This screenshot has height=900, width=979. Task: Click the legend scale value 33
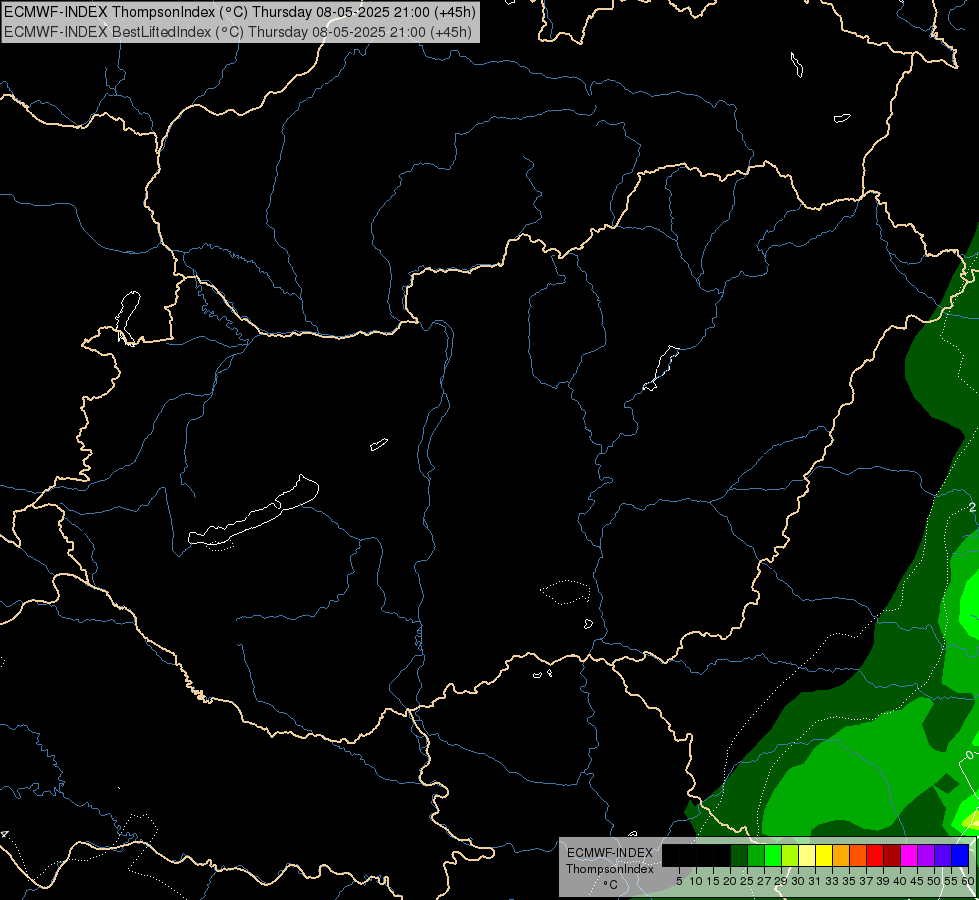pos(832,881)
